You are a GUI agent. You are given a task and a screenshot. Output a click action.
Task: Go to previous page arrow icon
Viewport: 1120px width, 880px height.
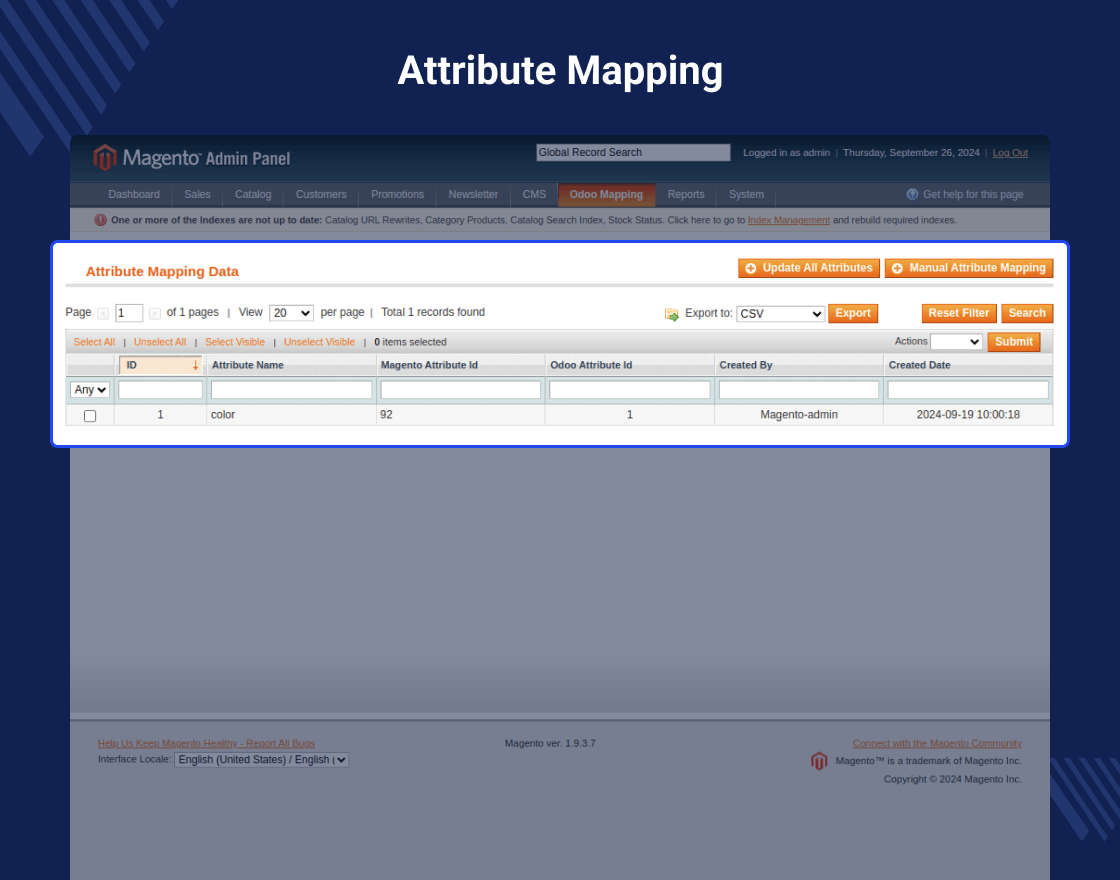pyautogui.click(x=103, y=314)
